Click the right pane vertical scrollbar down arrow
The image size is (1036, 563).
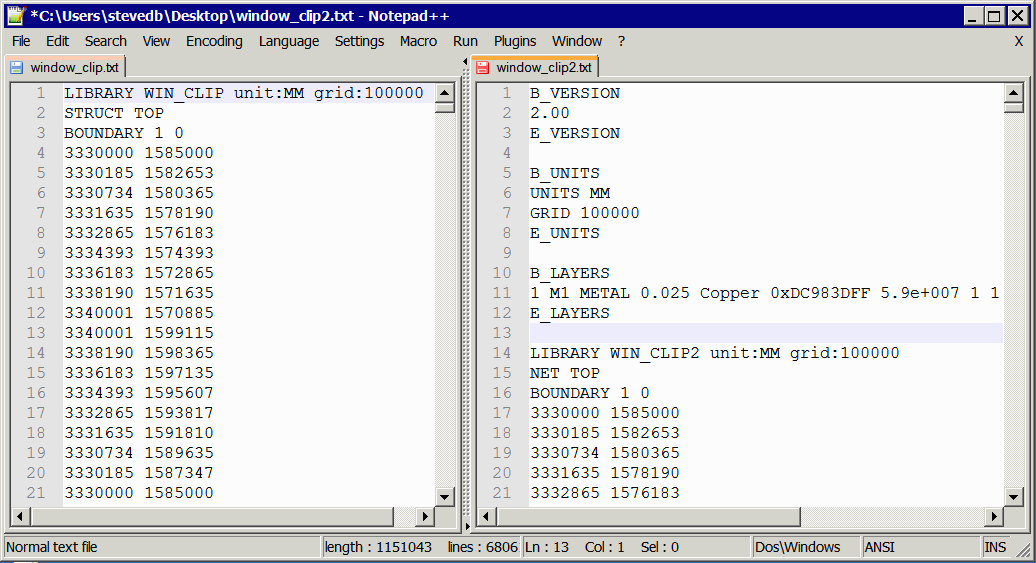(x=1014, y=496)
